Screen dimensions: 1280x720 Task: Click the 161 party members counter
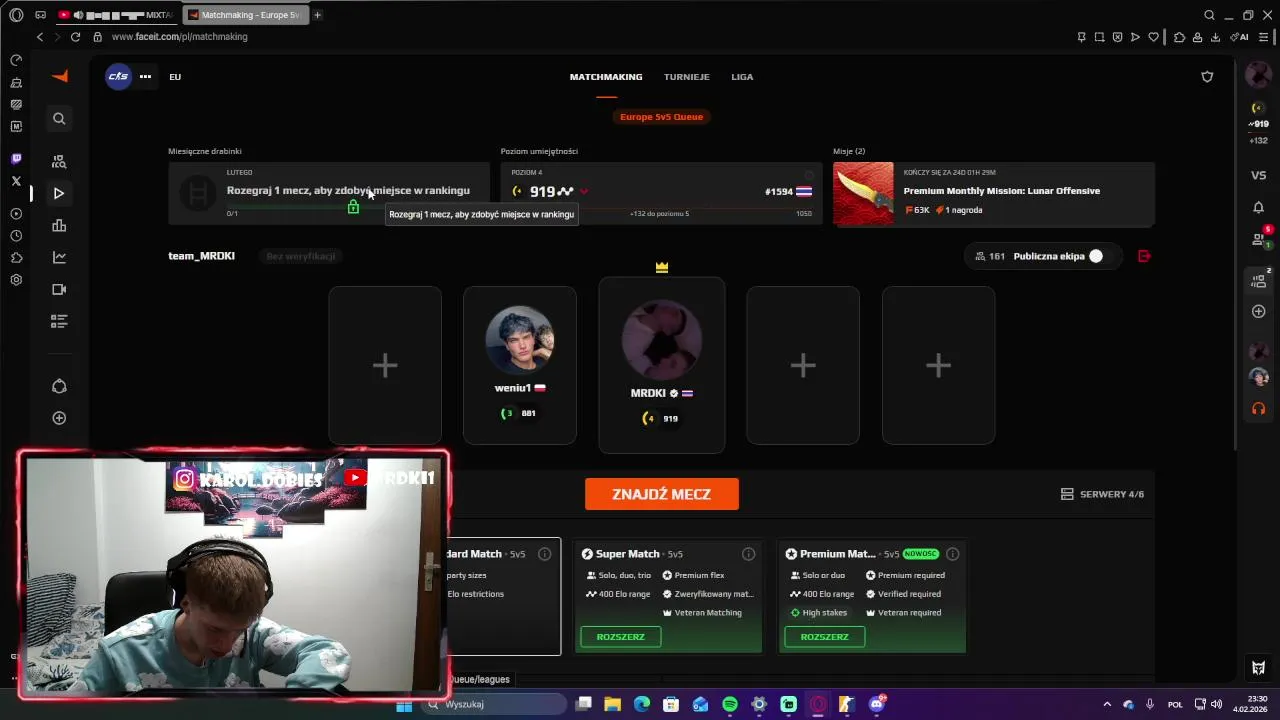(990, 256)
